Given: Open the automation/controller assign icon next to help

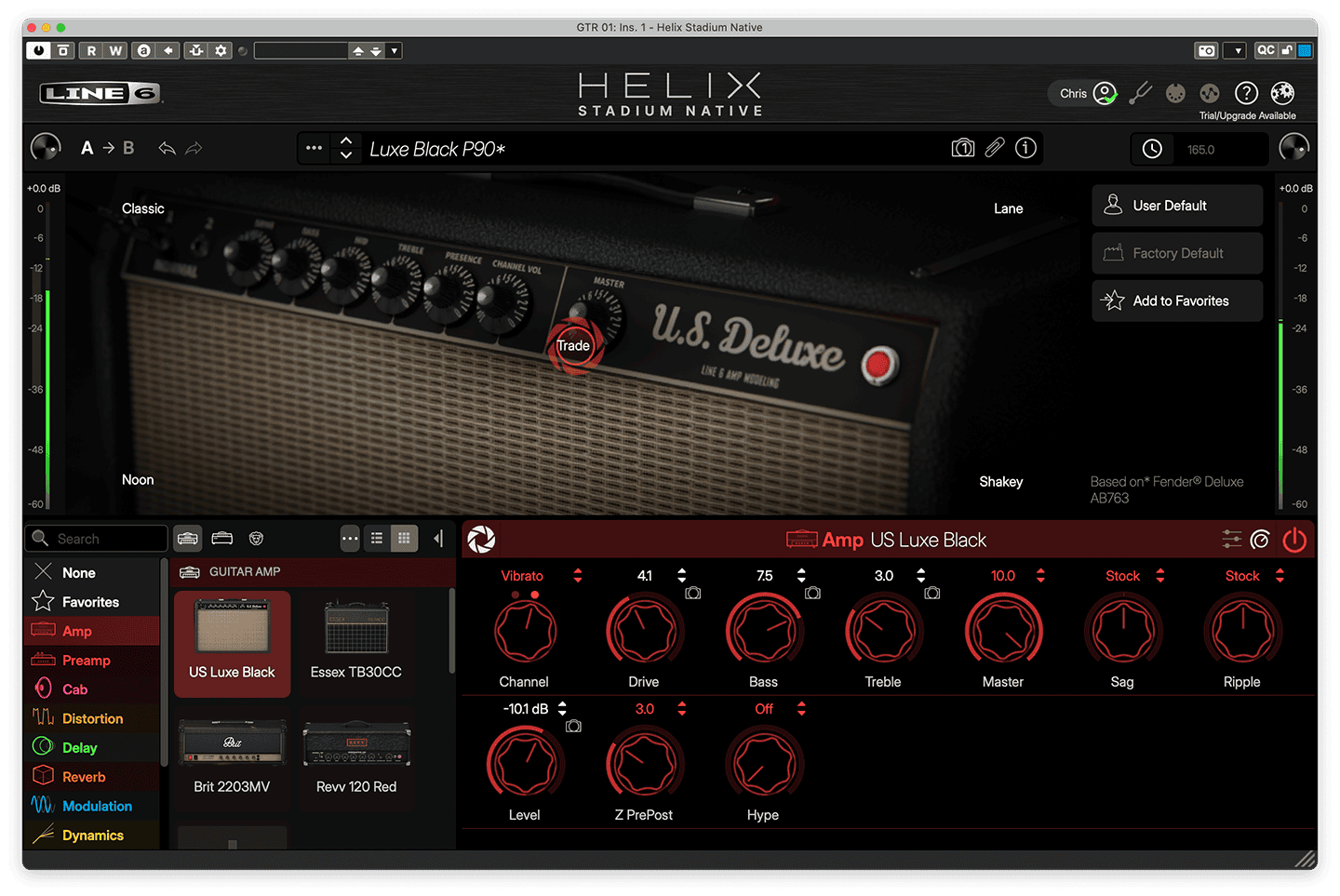Looking at the screenshot, I should pyautogui.click(x=1210, y=93).
